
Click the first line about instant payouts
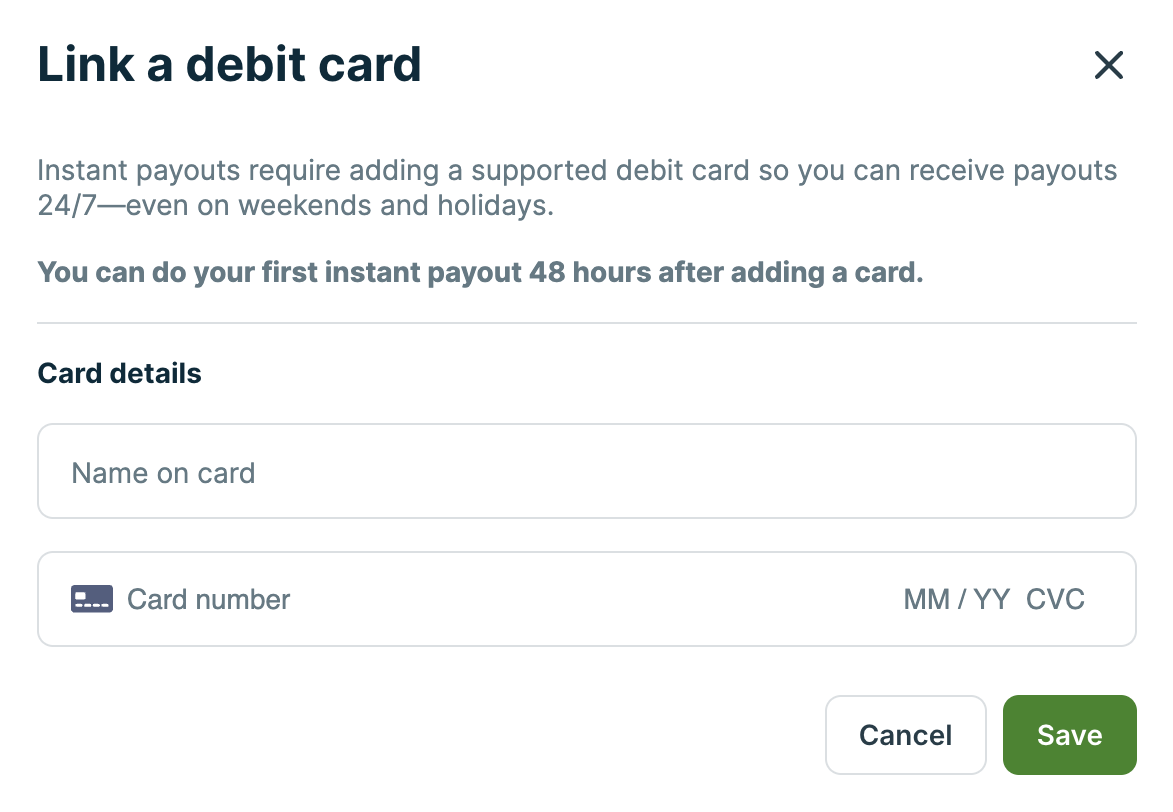(576, 170)
